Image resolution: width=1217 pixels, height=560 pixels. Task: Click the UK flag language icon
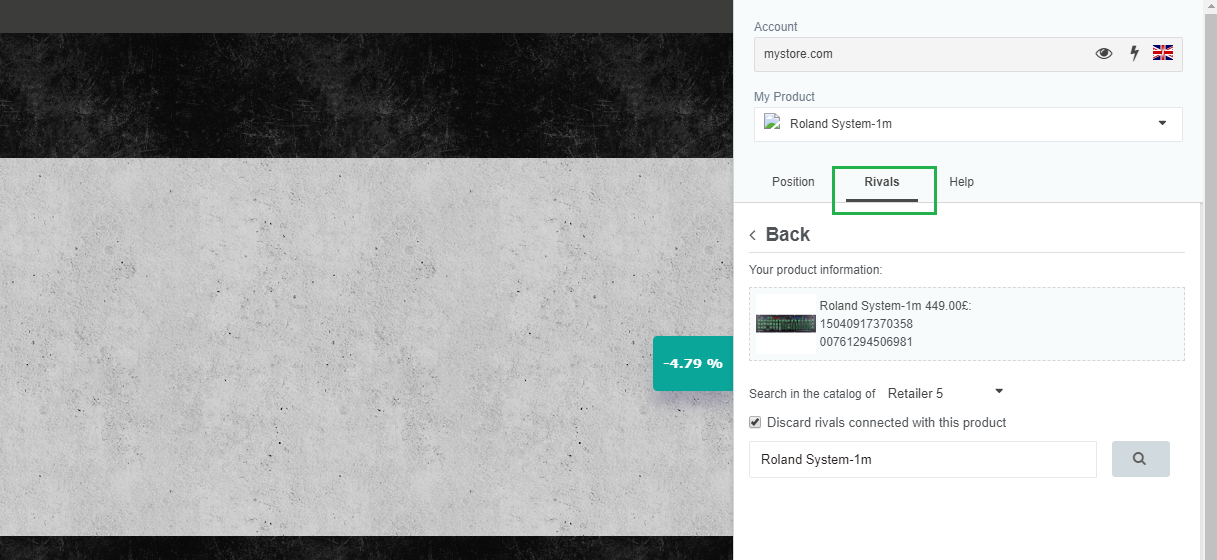point(1163,53)
